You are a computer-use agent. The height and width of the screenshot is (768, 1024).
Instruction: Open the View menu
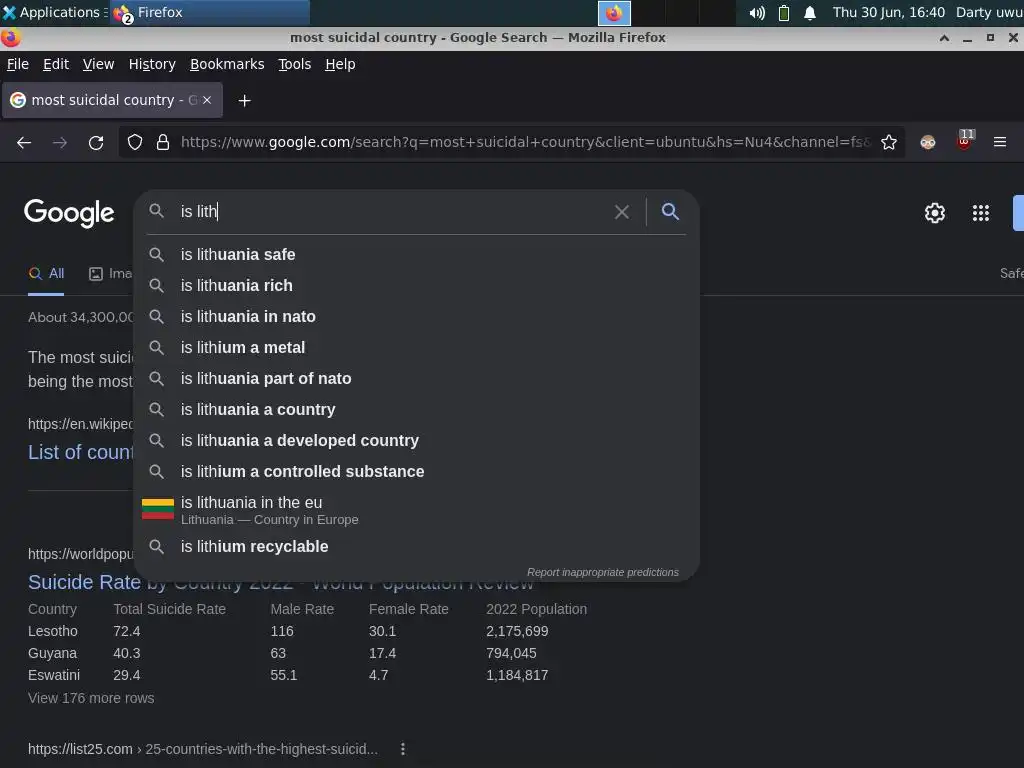click(98, 64)
